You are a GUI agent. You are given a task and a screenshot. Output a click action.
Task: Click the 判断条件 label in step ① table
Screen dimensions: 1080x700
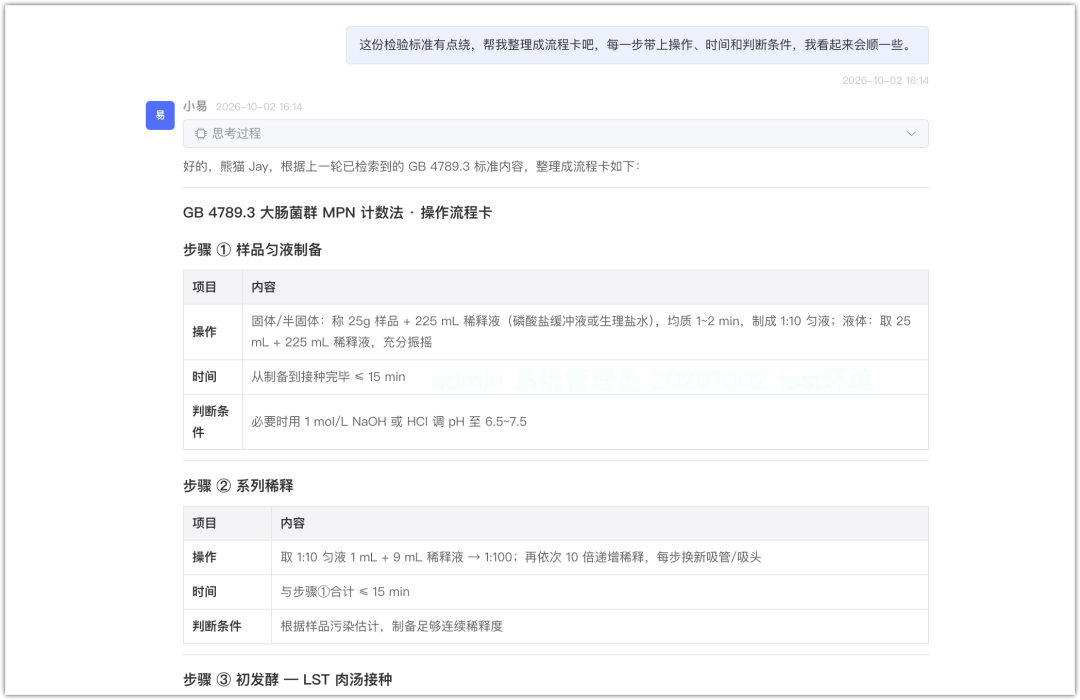(x=211, y=422)
